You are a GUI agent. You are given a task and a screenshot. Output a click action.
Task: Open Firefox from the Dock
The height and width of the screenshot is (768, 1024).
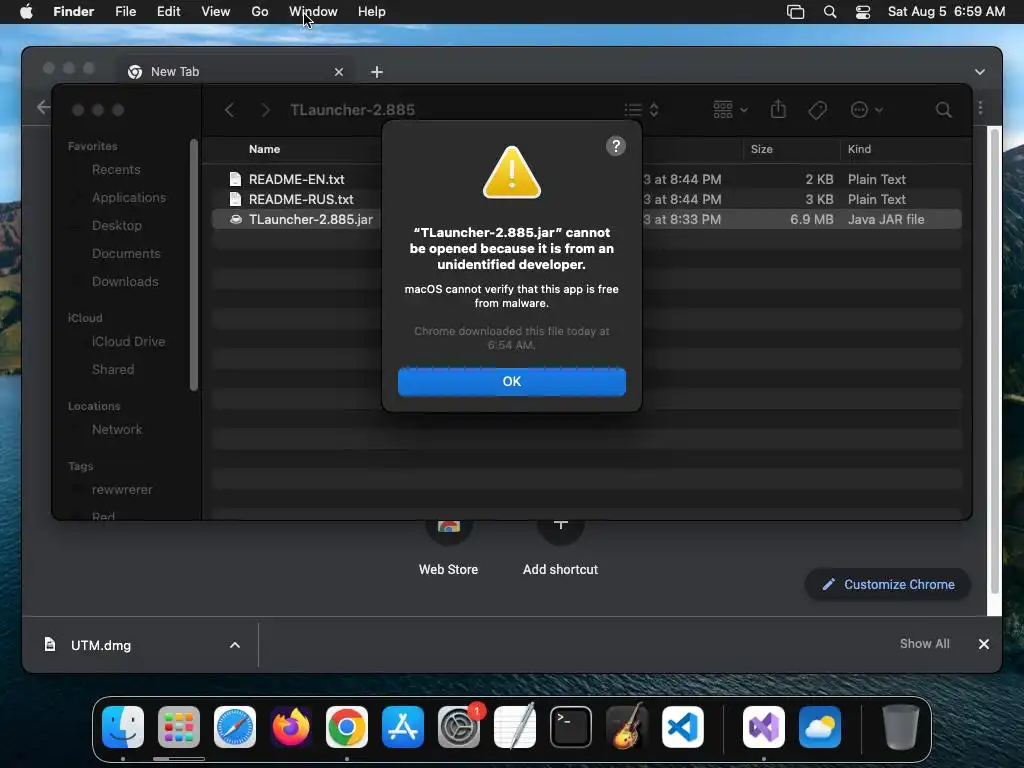pos(291,727)
